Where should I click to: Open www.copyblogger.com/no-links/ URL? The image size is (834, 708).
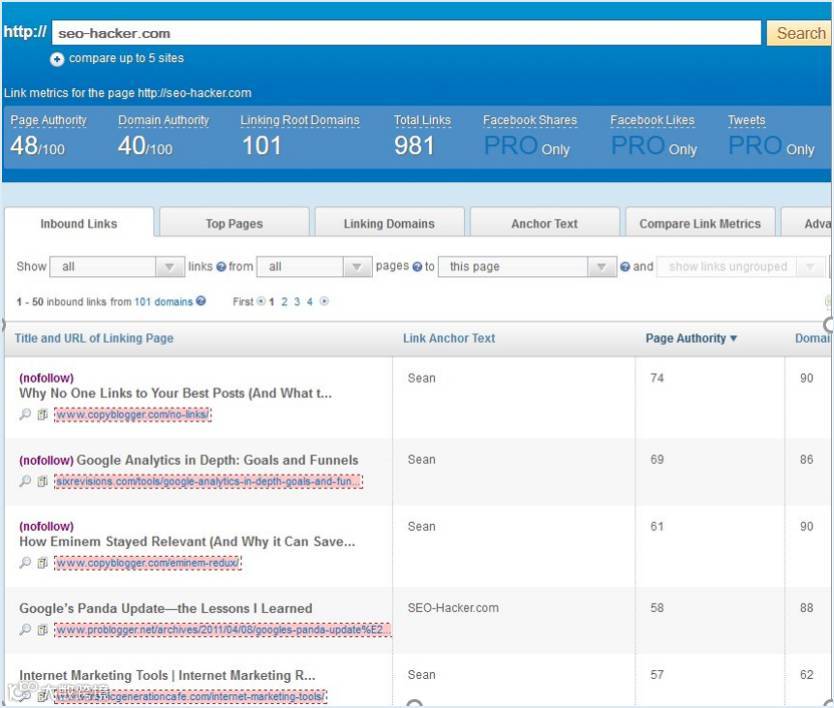[x=133, y=415]
